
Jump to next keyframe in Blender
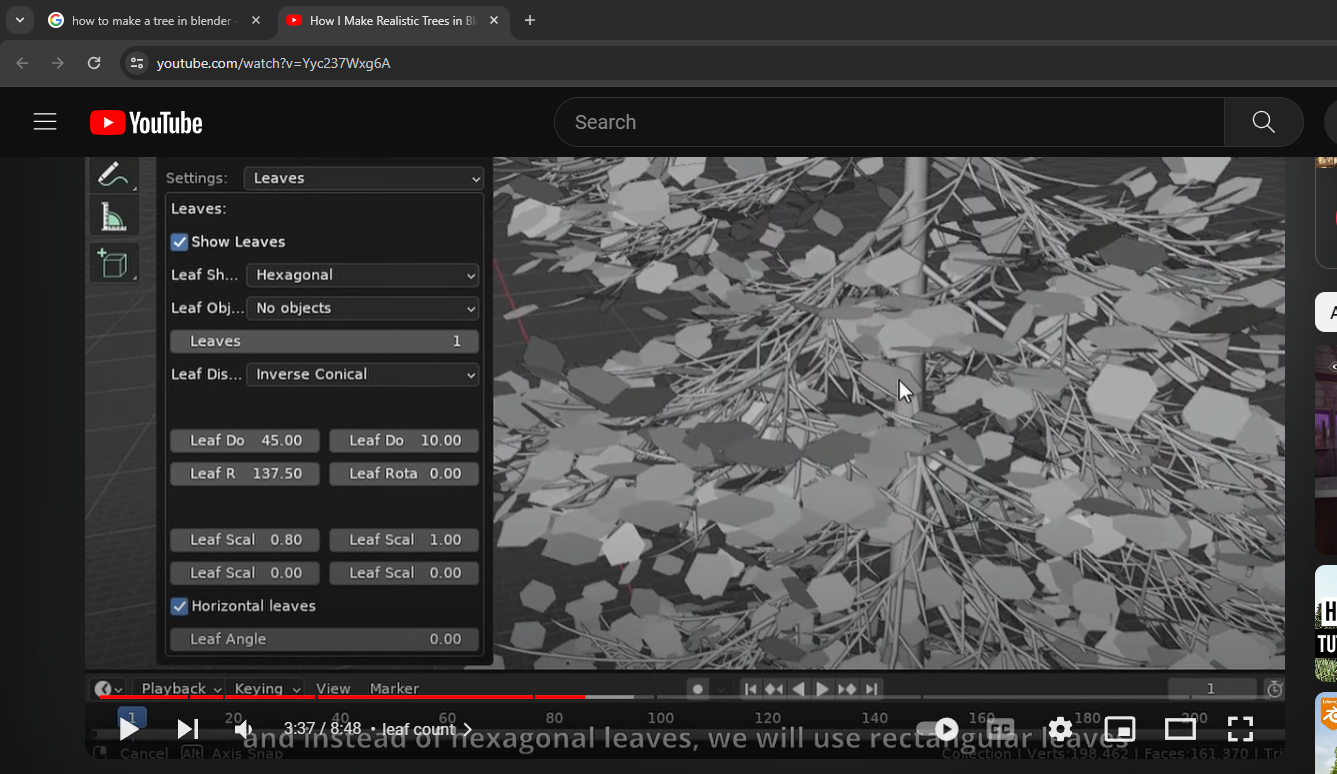(847, 688)
